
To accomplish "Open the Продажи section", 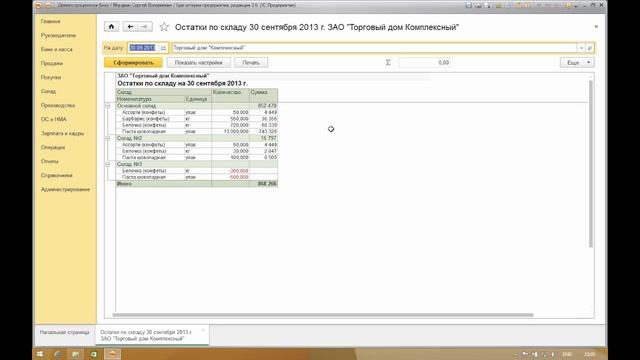I will point(52,63).
